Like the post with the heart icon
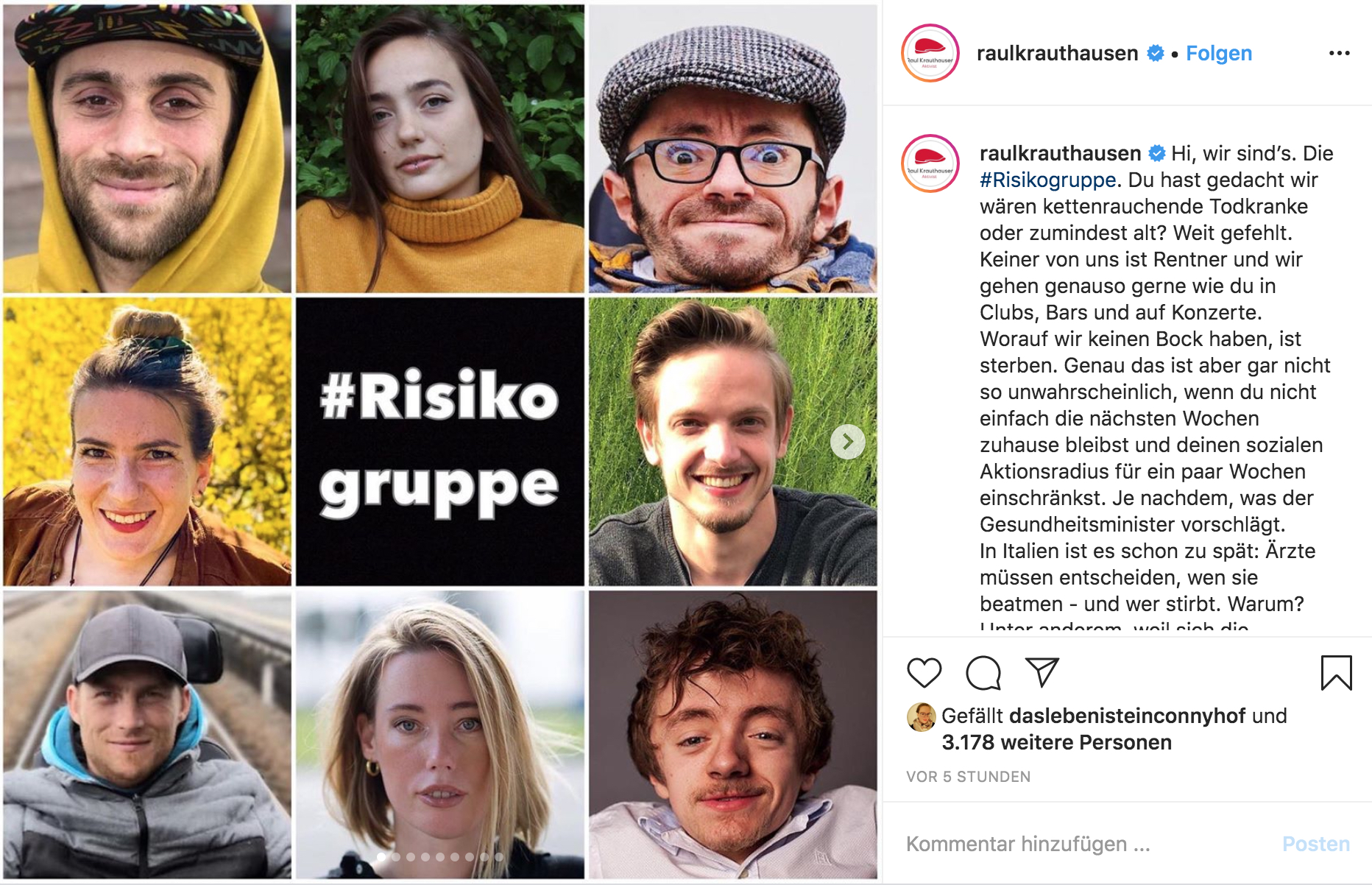This screenshot has width=1372, height=885. pyautogui.click(x=924, y=673)
